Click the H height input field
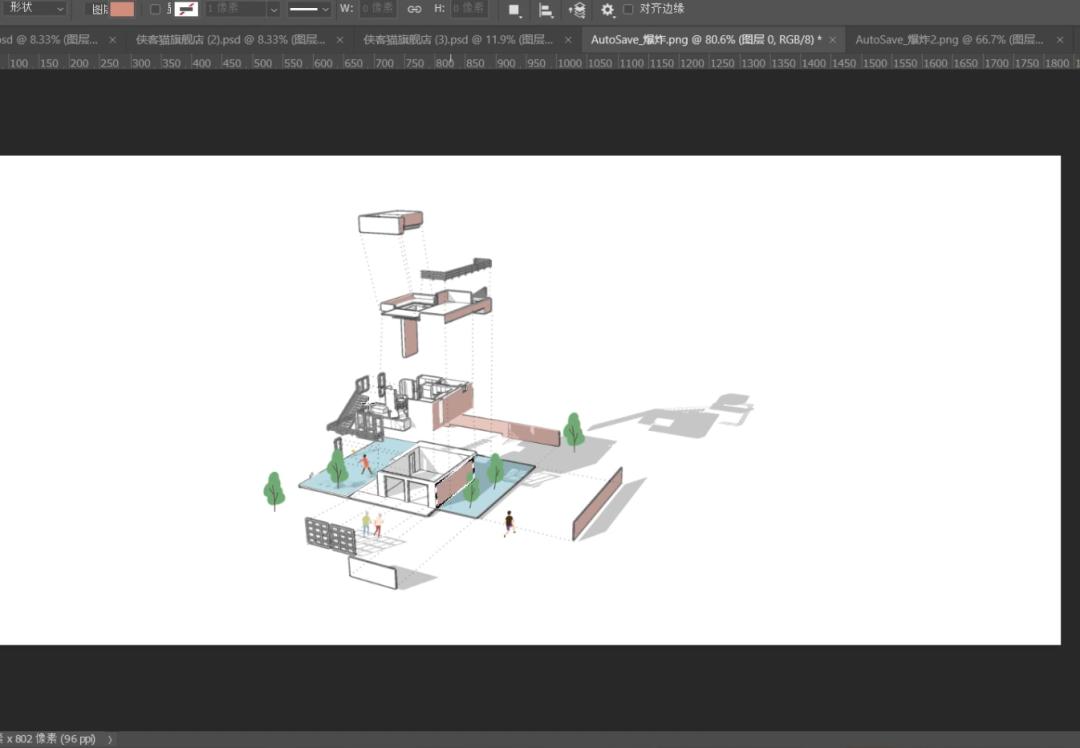Screen dimensions: 1080x748 [x=469, y=9]
